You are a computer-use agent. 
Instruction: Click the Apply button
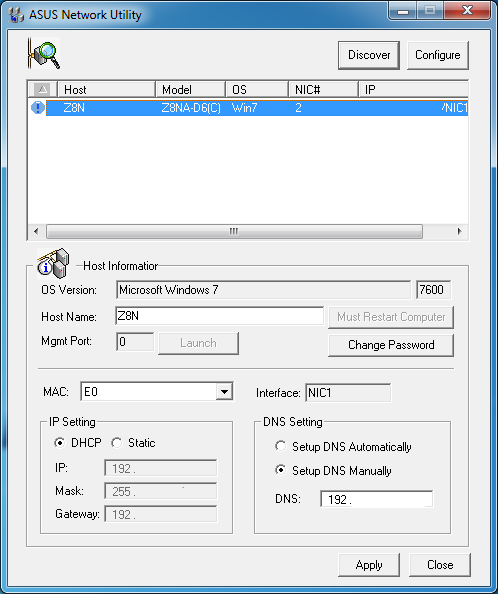pos(369,565)
